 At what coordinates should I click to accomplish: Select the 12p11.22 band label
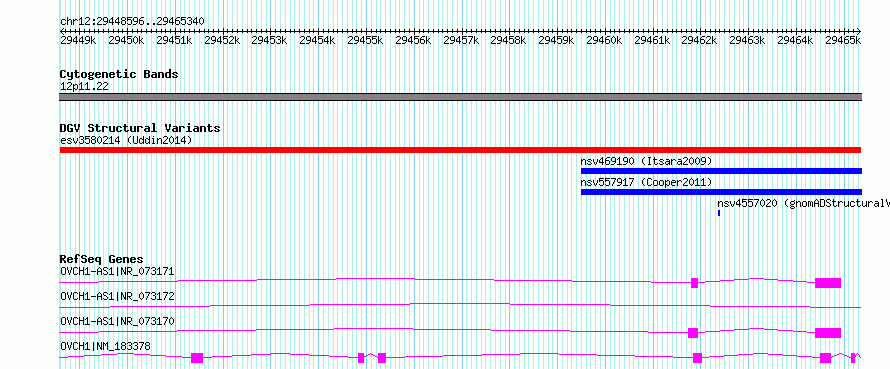[x=84, y=87]
